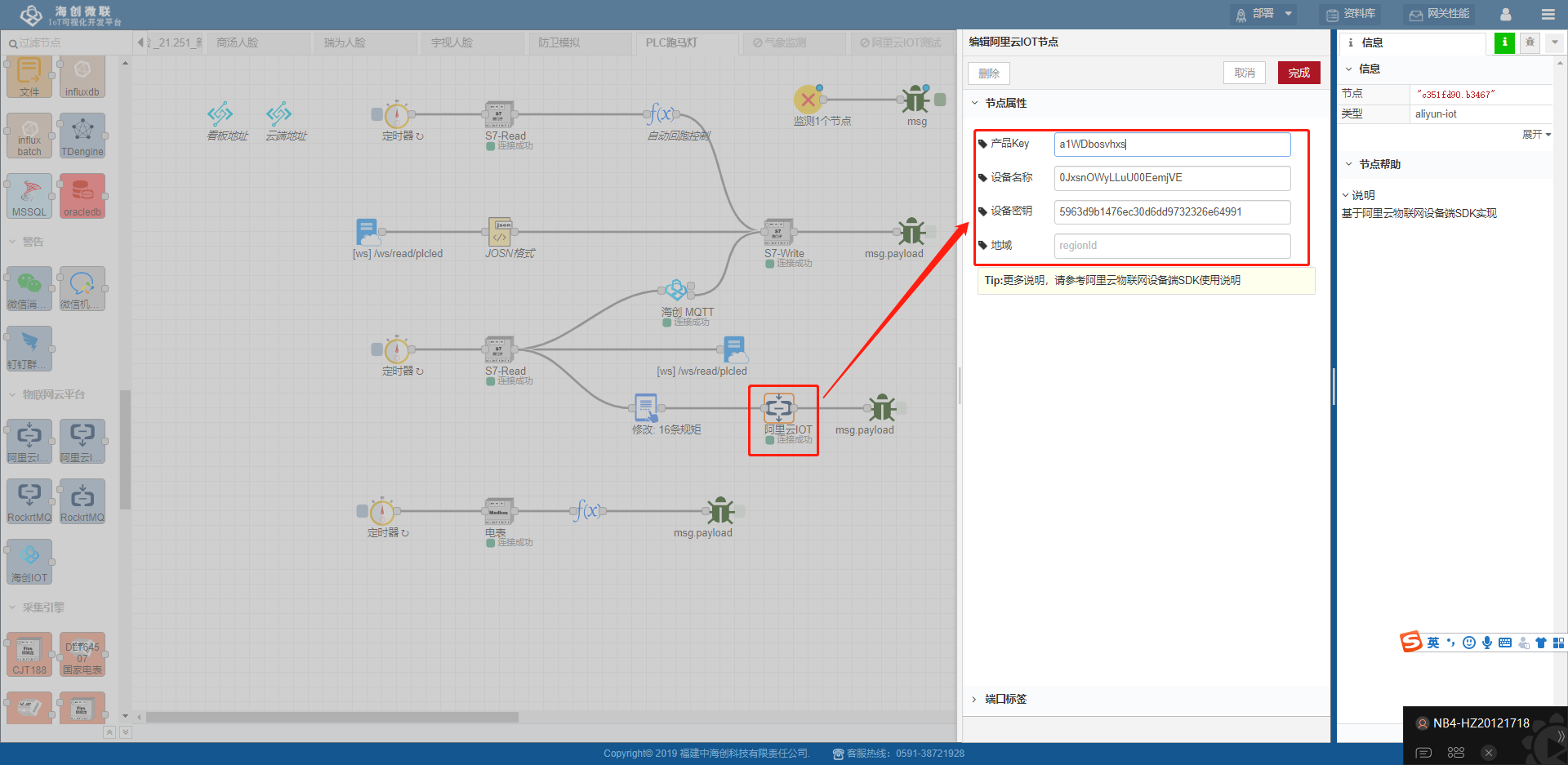
Task: Toggle debug output next to 阿里云IOT
Action: pyautogui.click(x=902, y=407)
